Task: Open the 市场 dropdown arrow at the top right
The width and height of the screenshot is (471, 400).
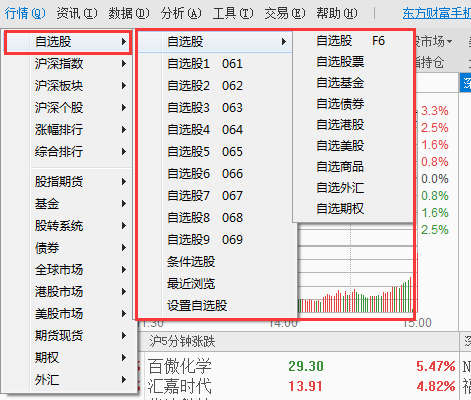Action: click(449, 42)
